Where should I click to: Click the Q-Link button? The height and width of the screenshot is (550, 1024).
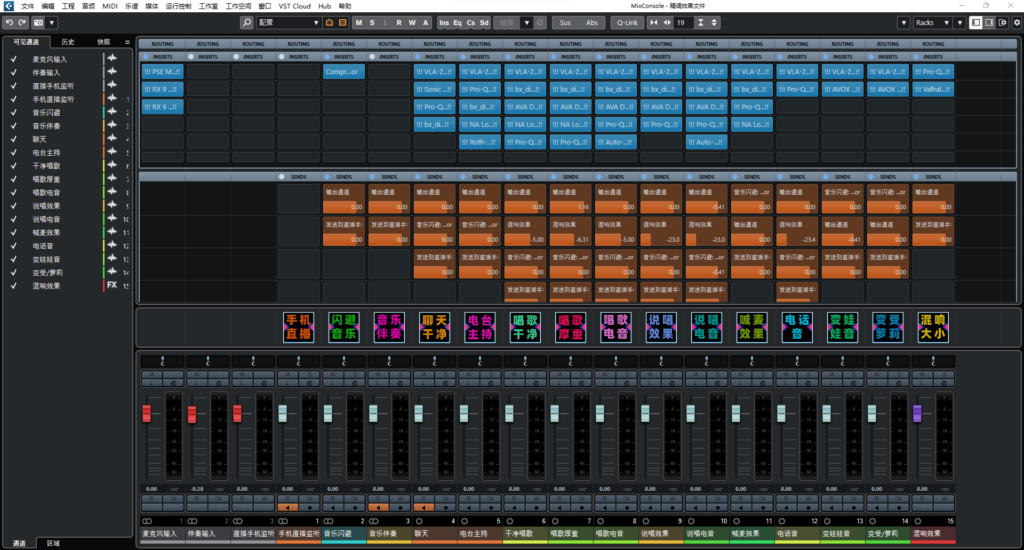click(626, 22)
